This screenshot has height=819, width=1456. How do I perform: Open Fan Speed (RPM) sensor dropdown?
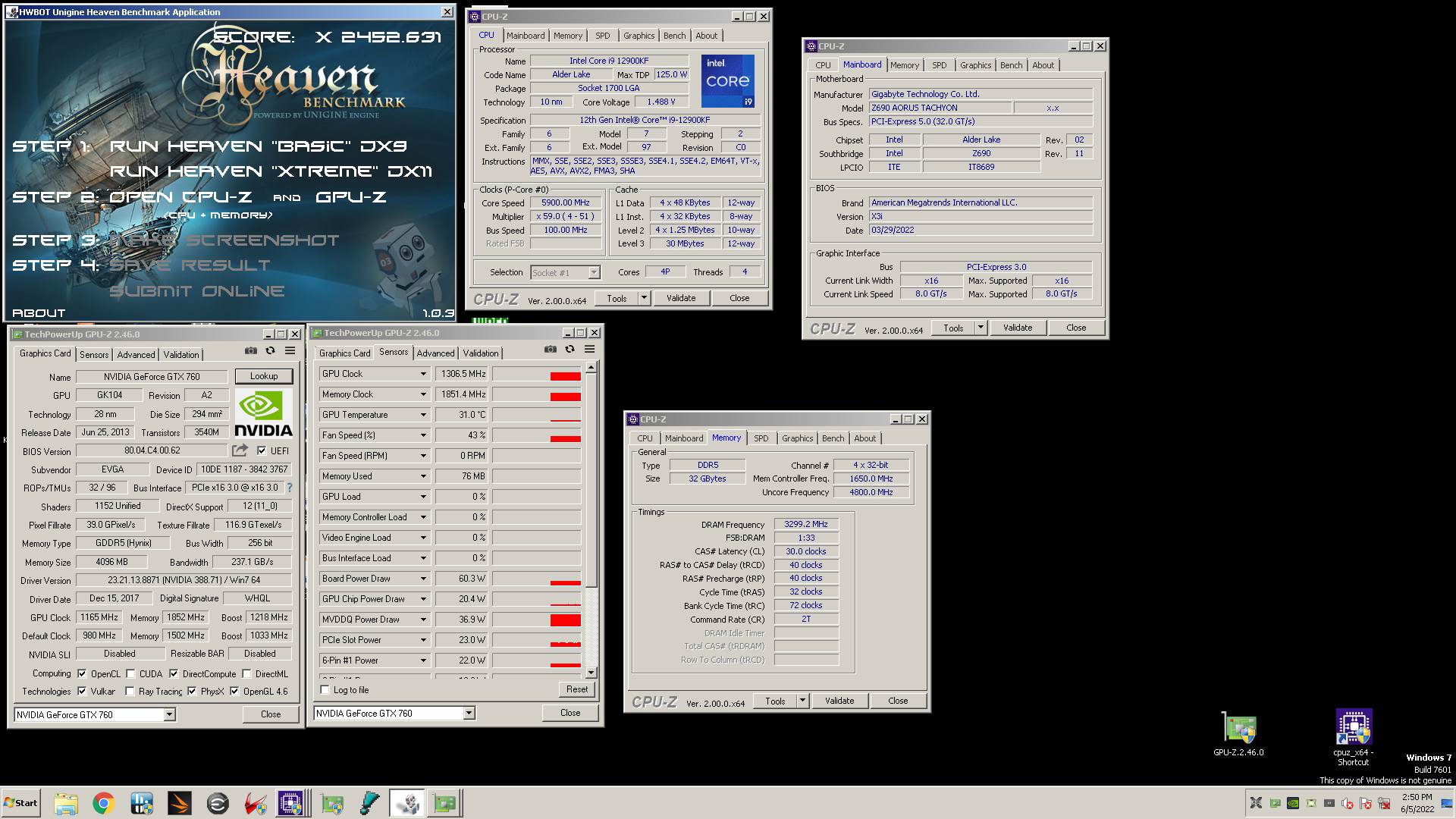click(x=423, y=456)
